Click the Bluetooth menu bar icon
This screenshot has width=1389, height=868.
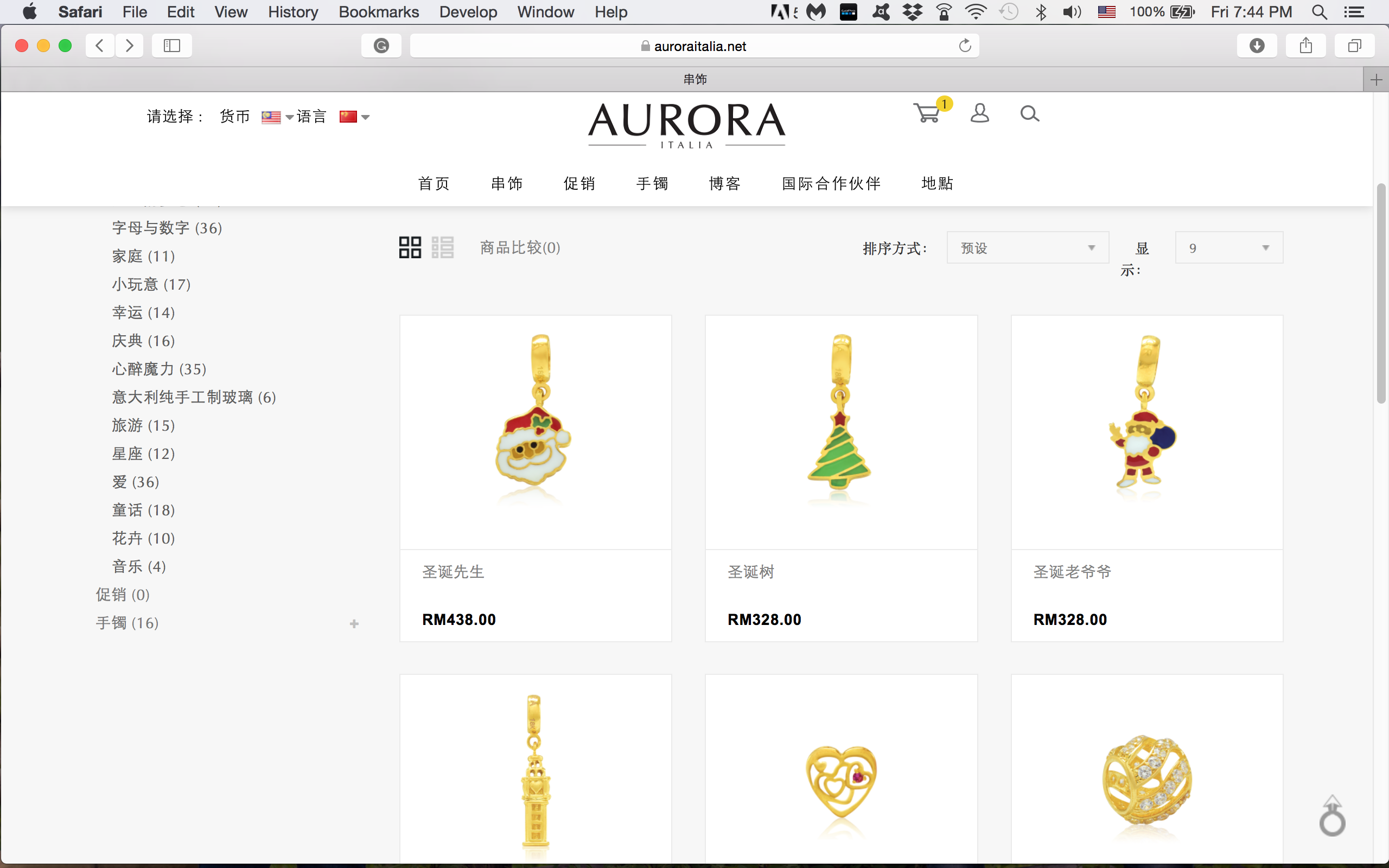point(1041,11)
